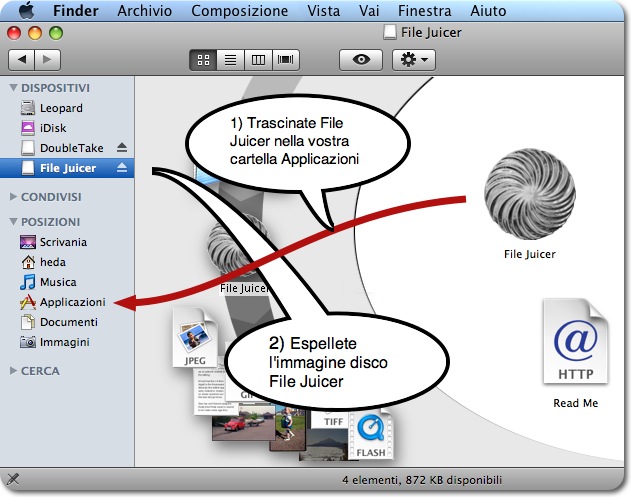
Task: Switch to list view
Action: click(231, 60)
